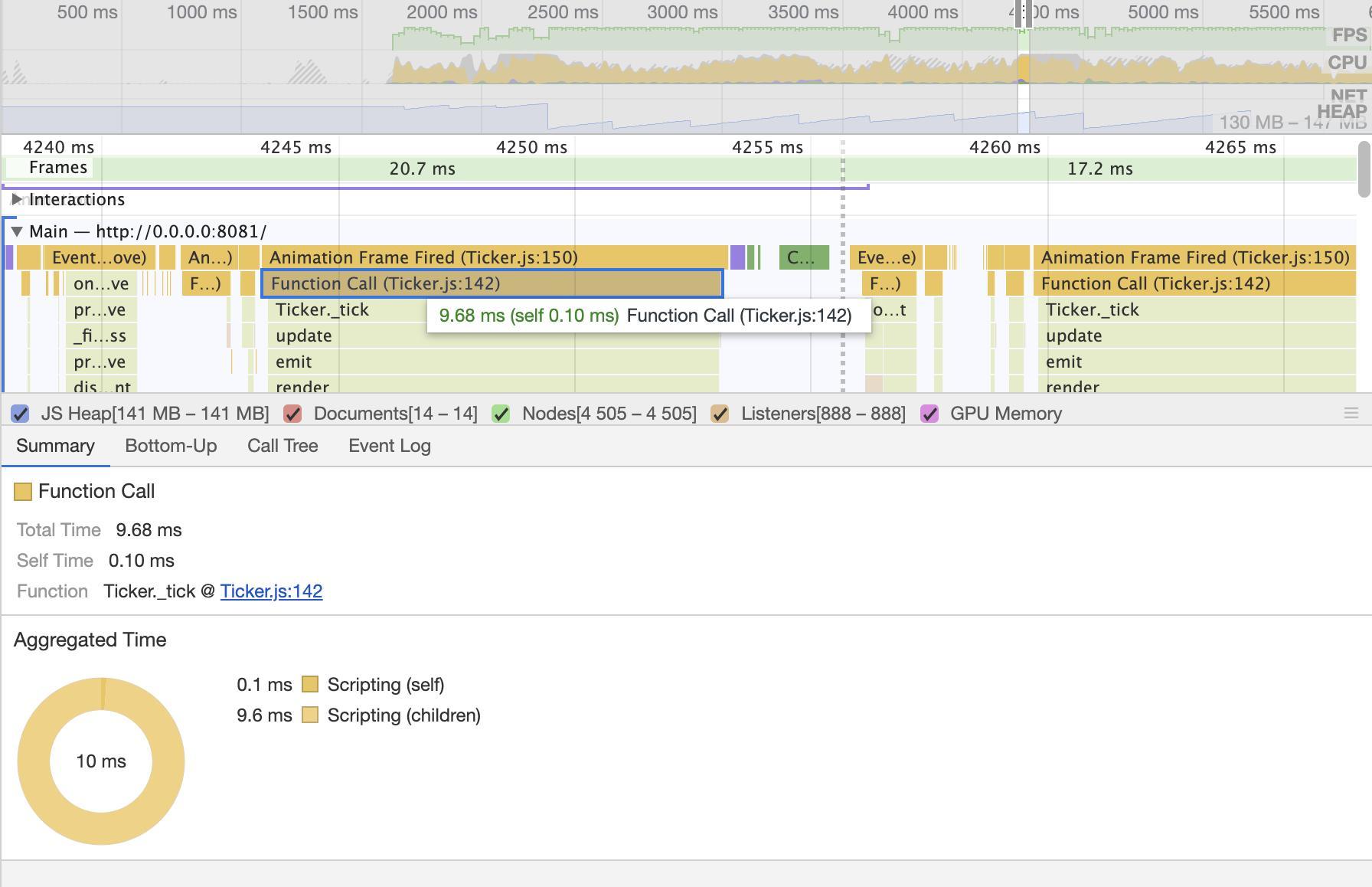
Task: Disable the Nodes counter checkbox
Action: 501,414
